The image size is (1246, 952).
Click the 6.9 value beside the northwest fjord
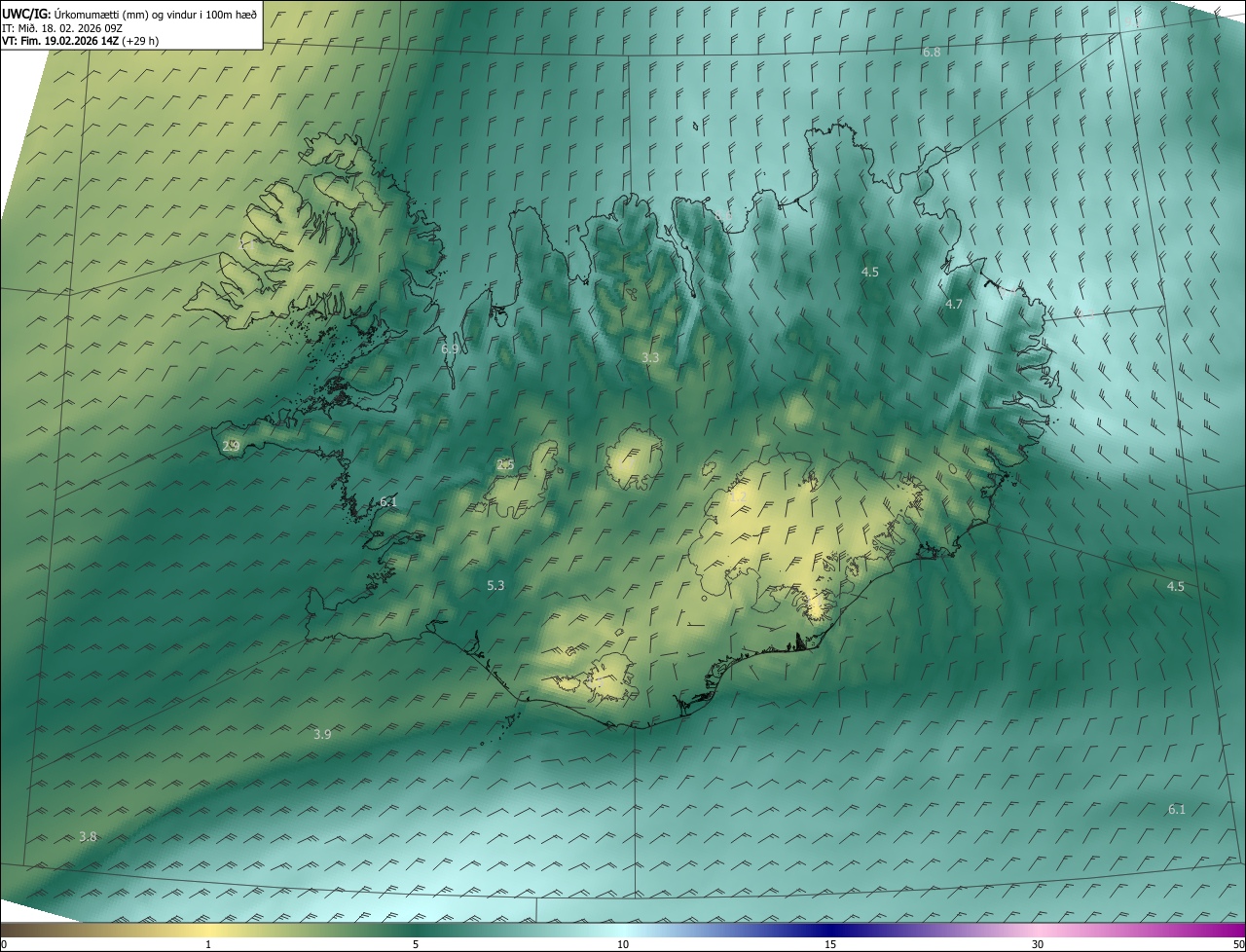tap(450, 348)
